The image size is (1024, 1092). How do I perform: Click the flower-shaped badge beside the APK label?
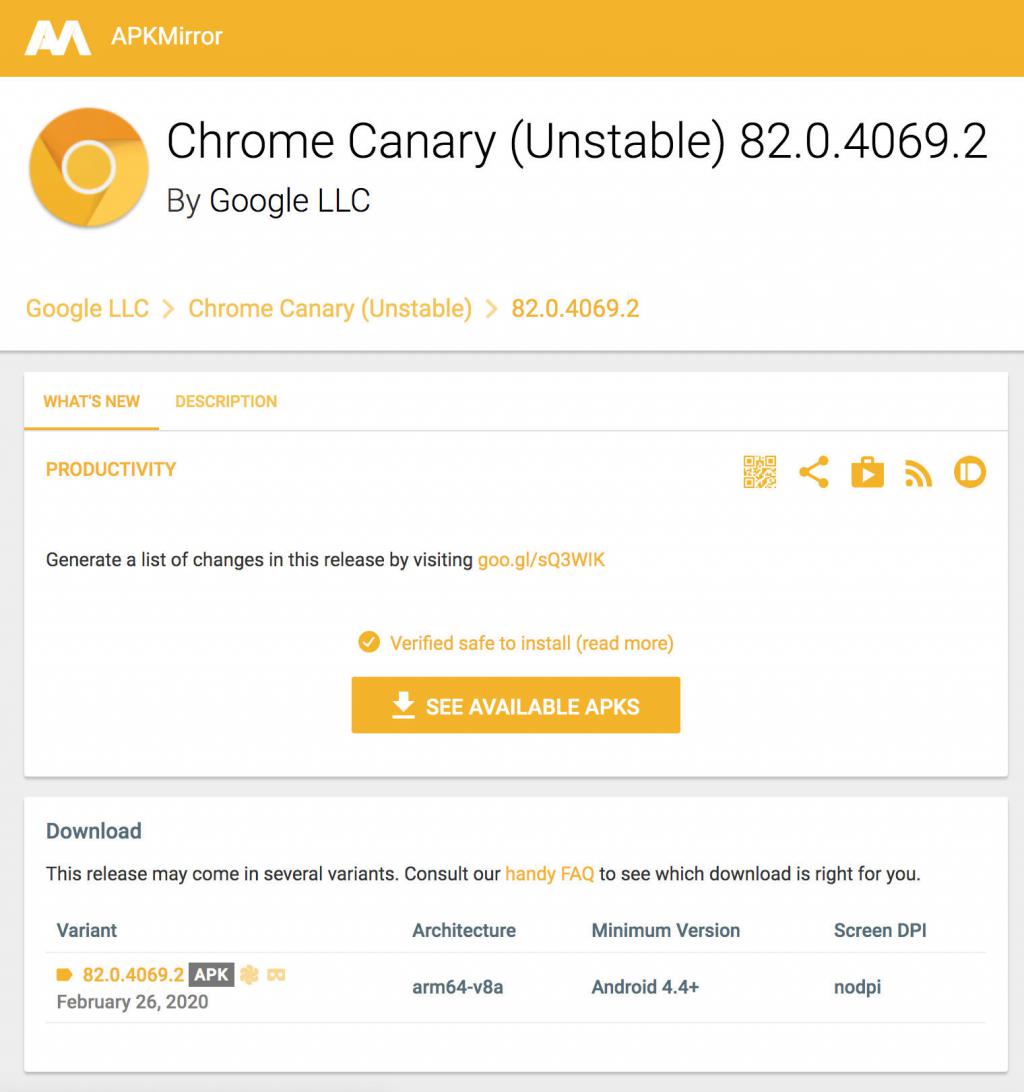249,974
